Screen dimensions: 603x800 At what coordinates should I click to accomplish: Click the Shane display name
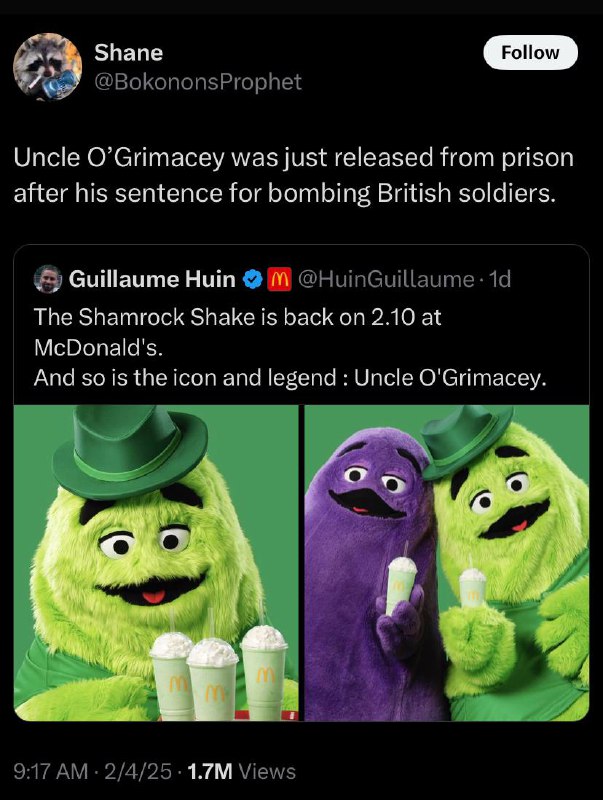tap(129, 53)
